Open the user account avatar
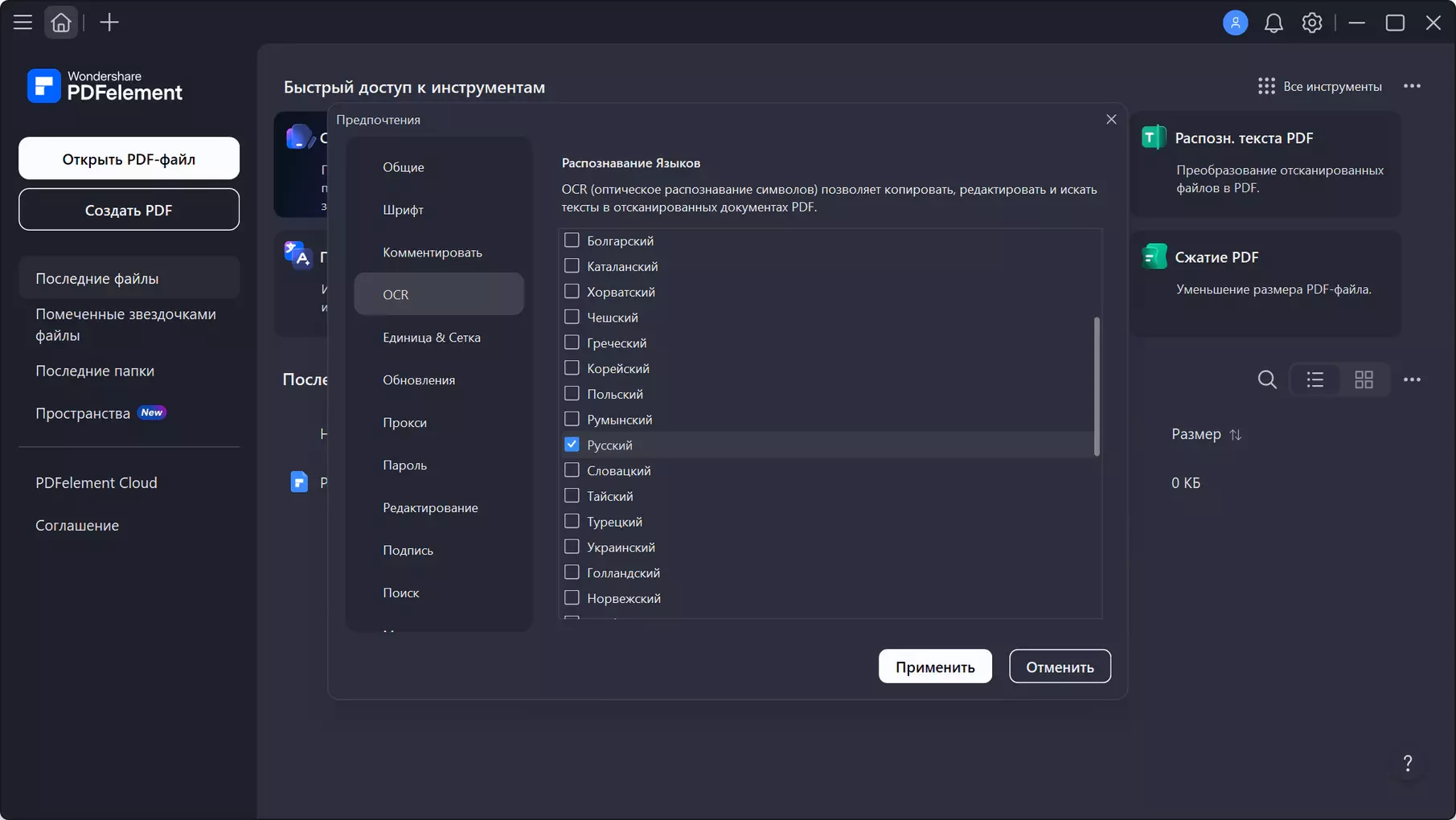The height and width of the screenshot is (820, 1456). tap(1235, 23)
